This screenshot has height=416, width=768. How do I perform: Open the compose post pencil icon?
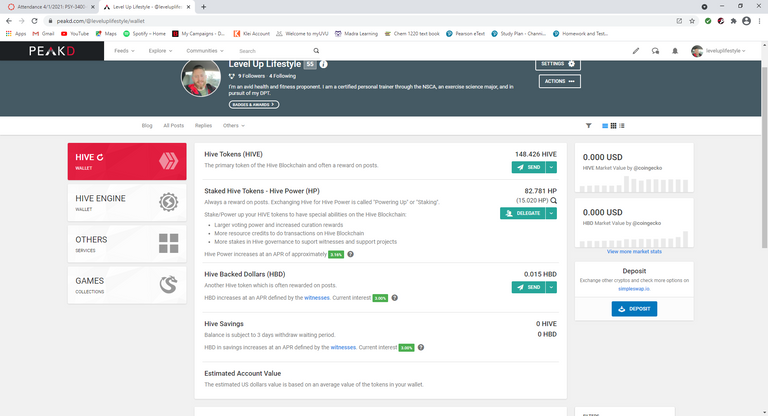(636, 51)
